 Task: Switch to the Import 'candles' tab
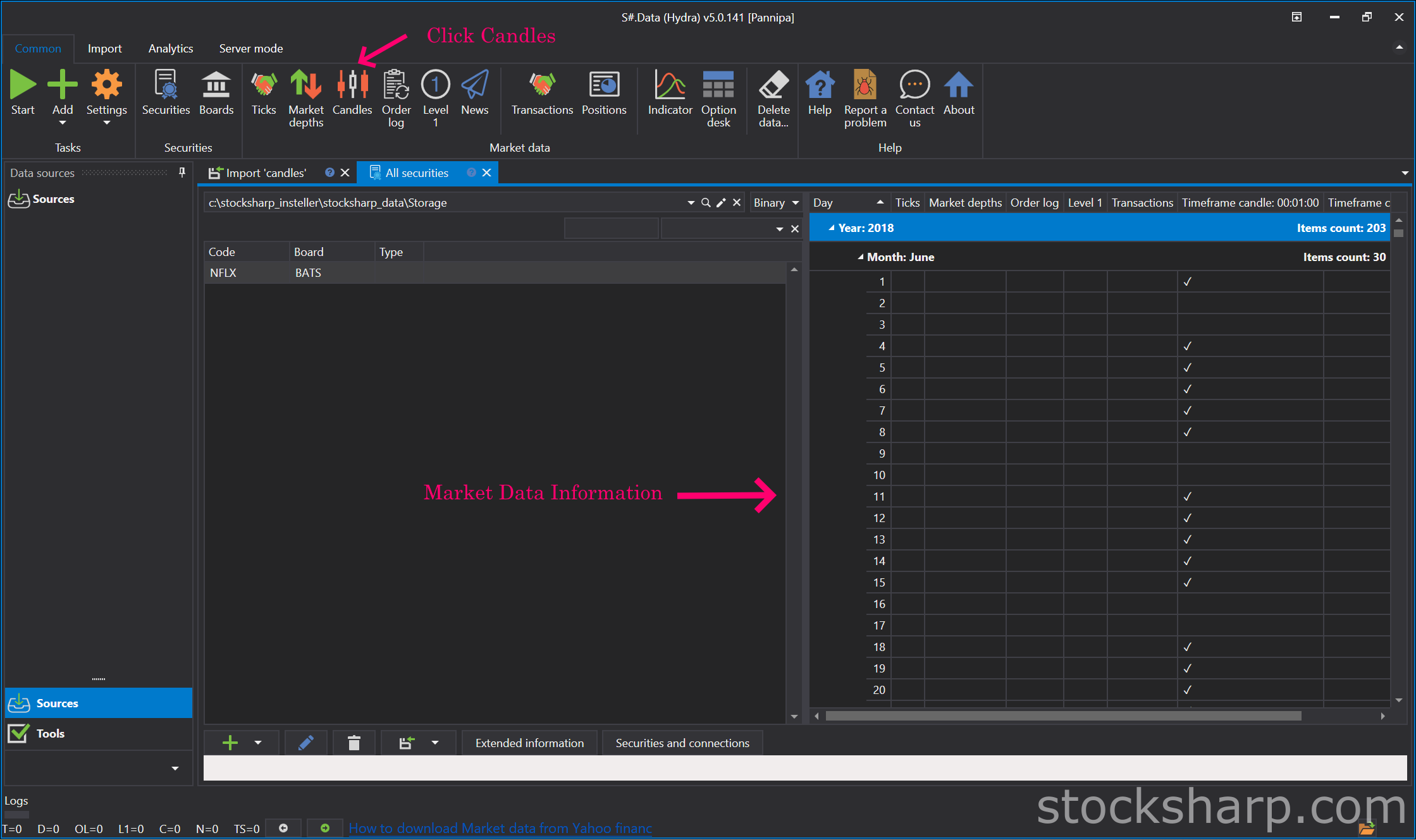point(266,173)
